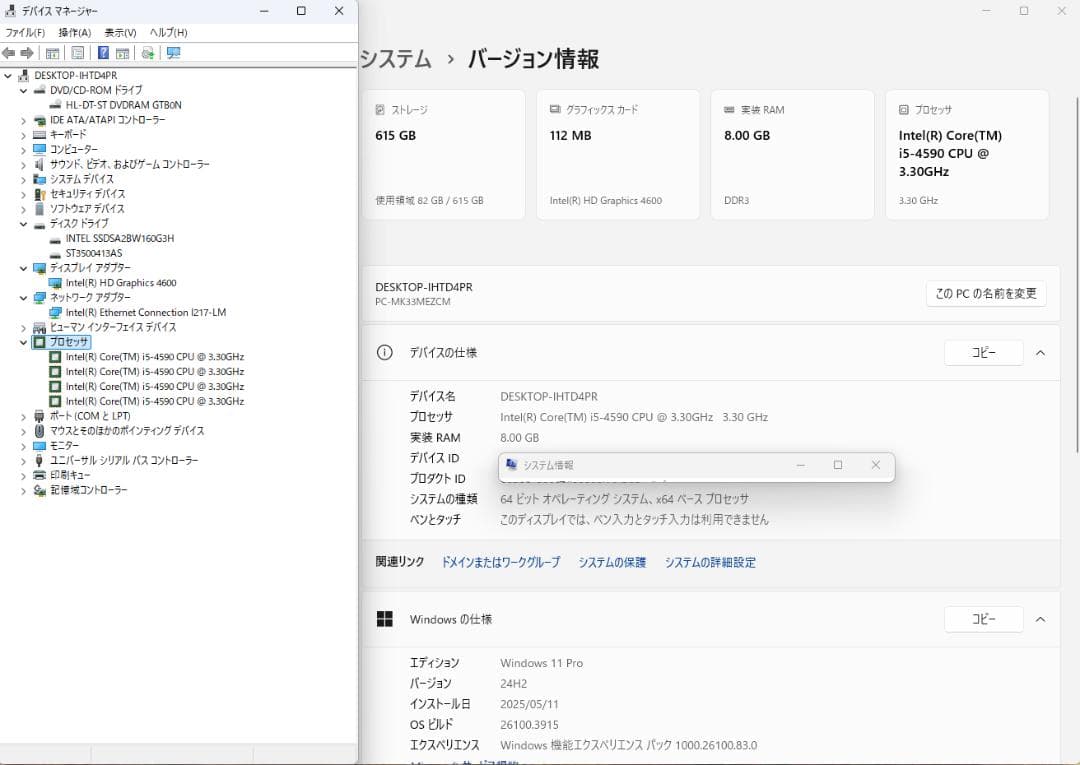Image resolution: width=1080 pixels, height=765 pixels.
Task: Open Device Manager Help with the ? toolbar icon
Action: pyautogui.click(x=104, y=53)
